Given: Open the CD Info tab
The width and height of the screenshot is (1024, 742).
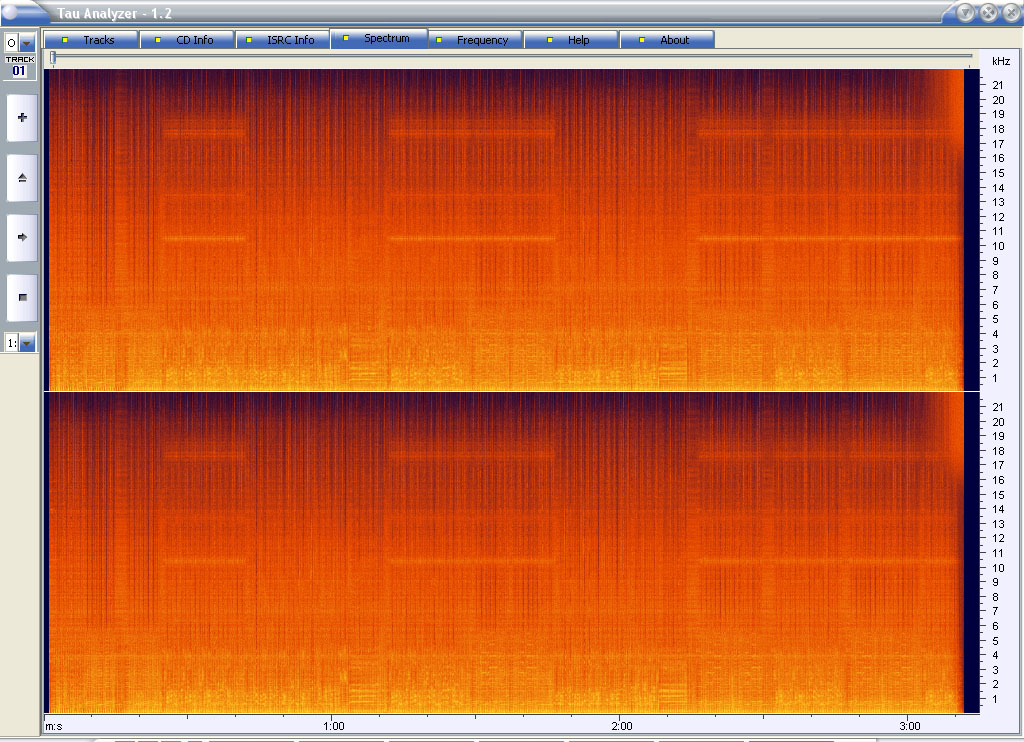Looking at the screenshot, I should click(187, 40).
